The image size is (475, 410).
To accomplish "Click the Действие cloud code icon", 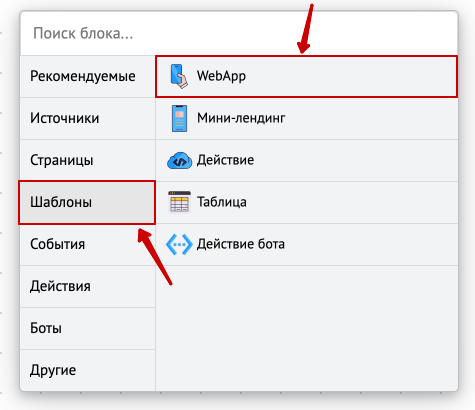I will point(179,160).
